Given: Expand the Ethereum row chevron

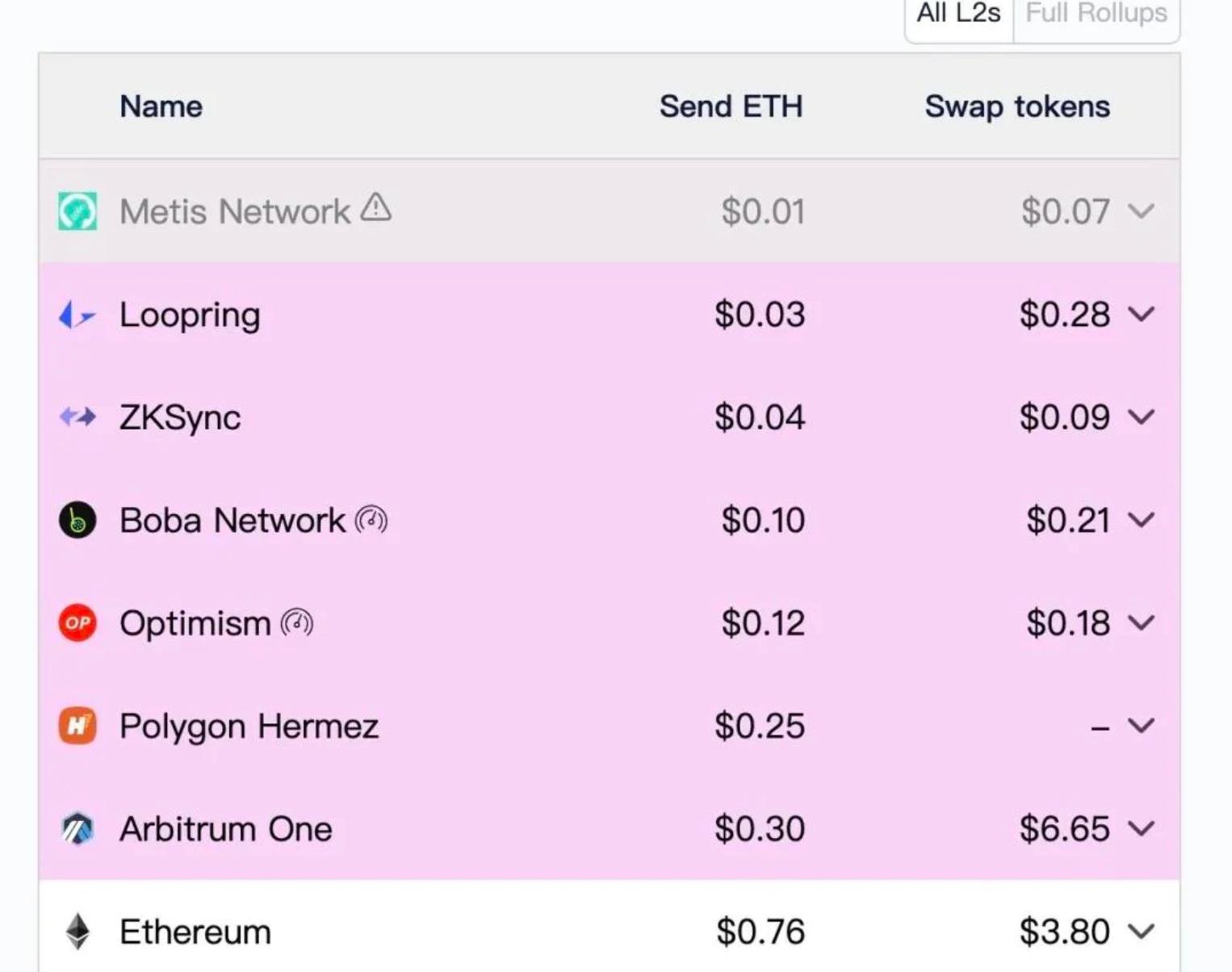Looking at the screenshot, I should point(1142,932).
